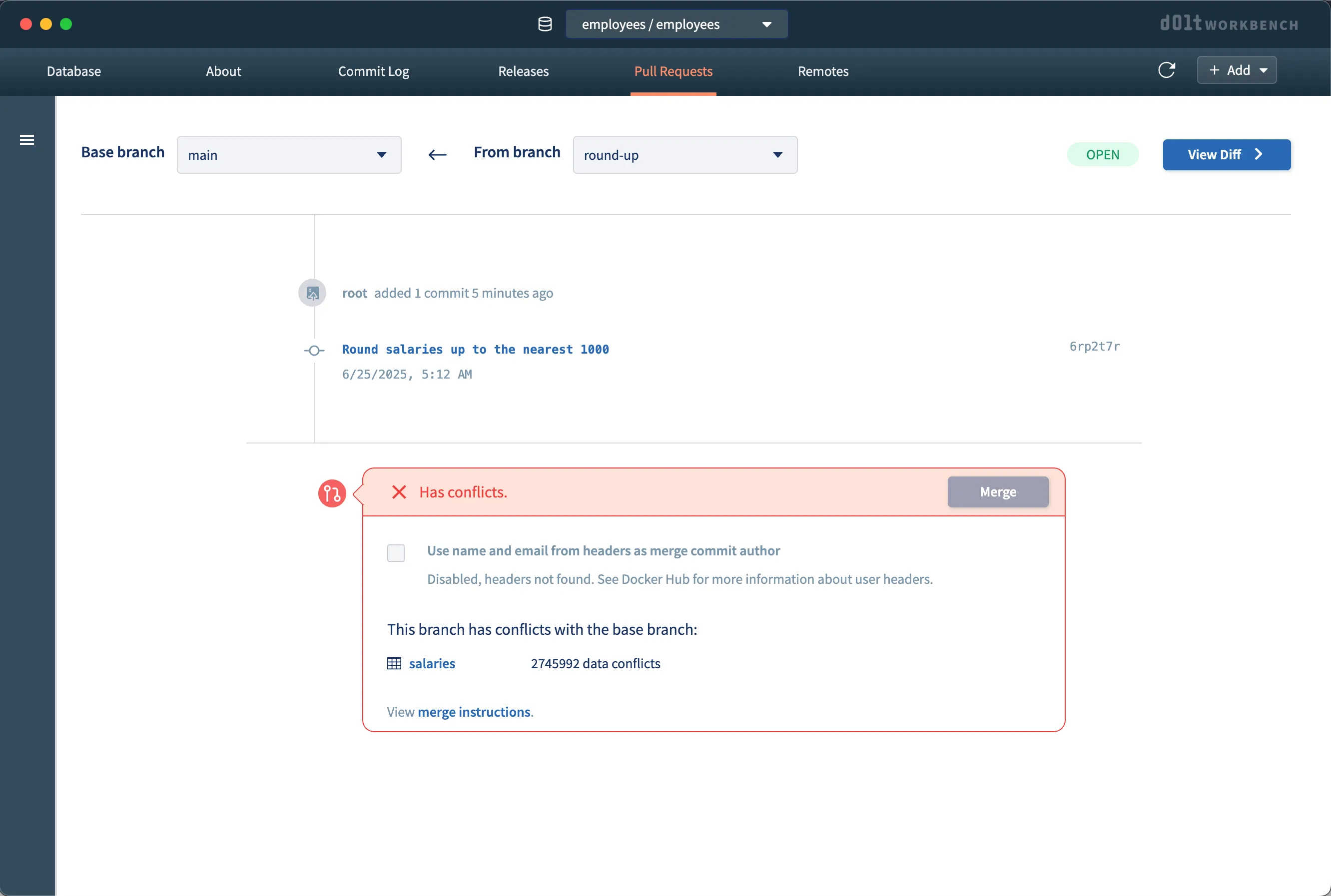1331x896 pixels.
Task: Open the salaries conflicts link
Action: (x=432, y=663)
